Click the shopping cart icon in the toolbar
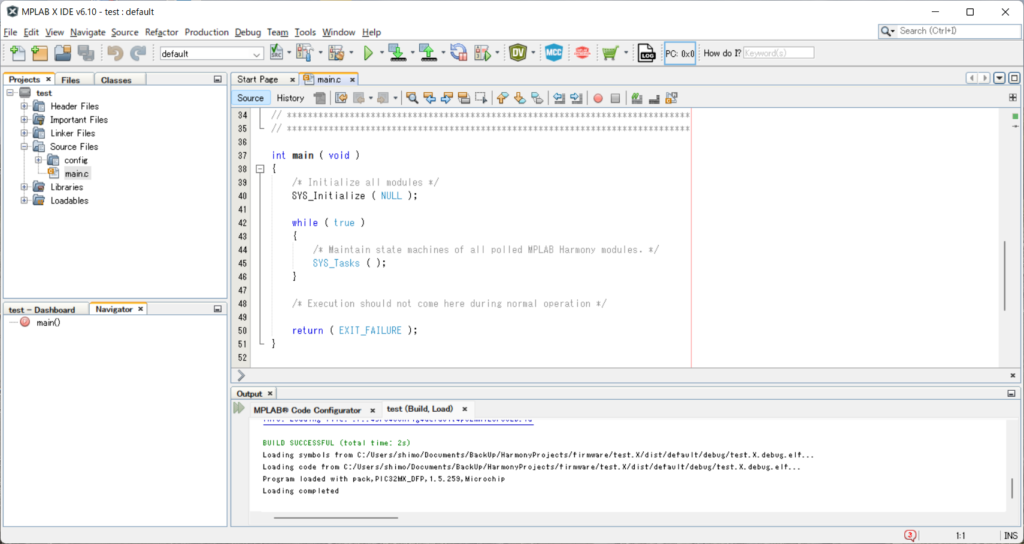Screen dimensions: 1024x544 [x=610, y=53]
